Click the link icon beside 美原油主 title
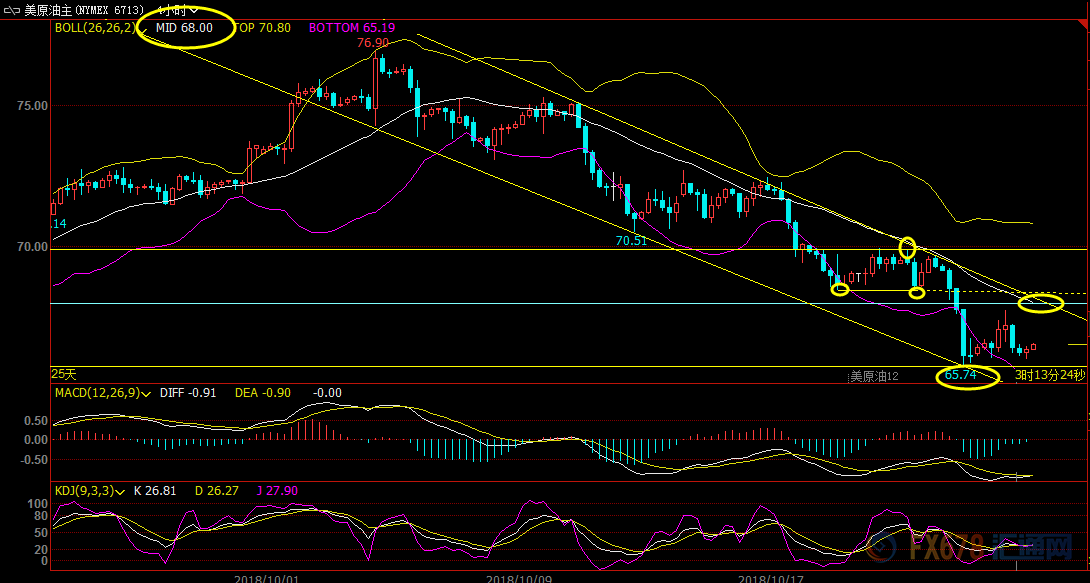Image resolution: width=1090 pixels, height=583 pixels. coord(11,9)
